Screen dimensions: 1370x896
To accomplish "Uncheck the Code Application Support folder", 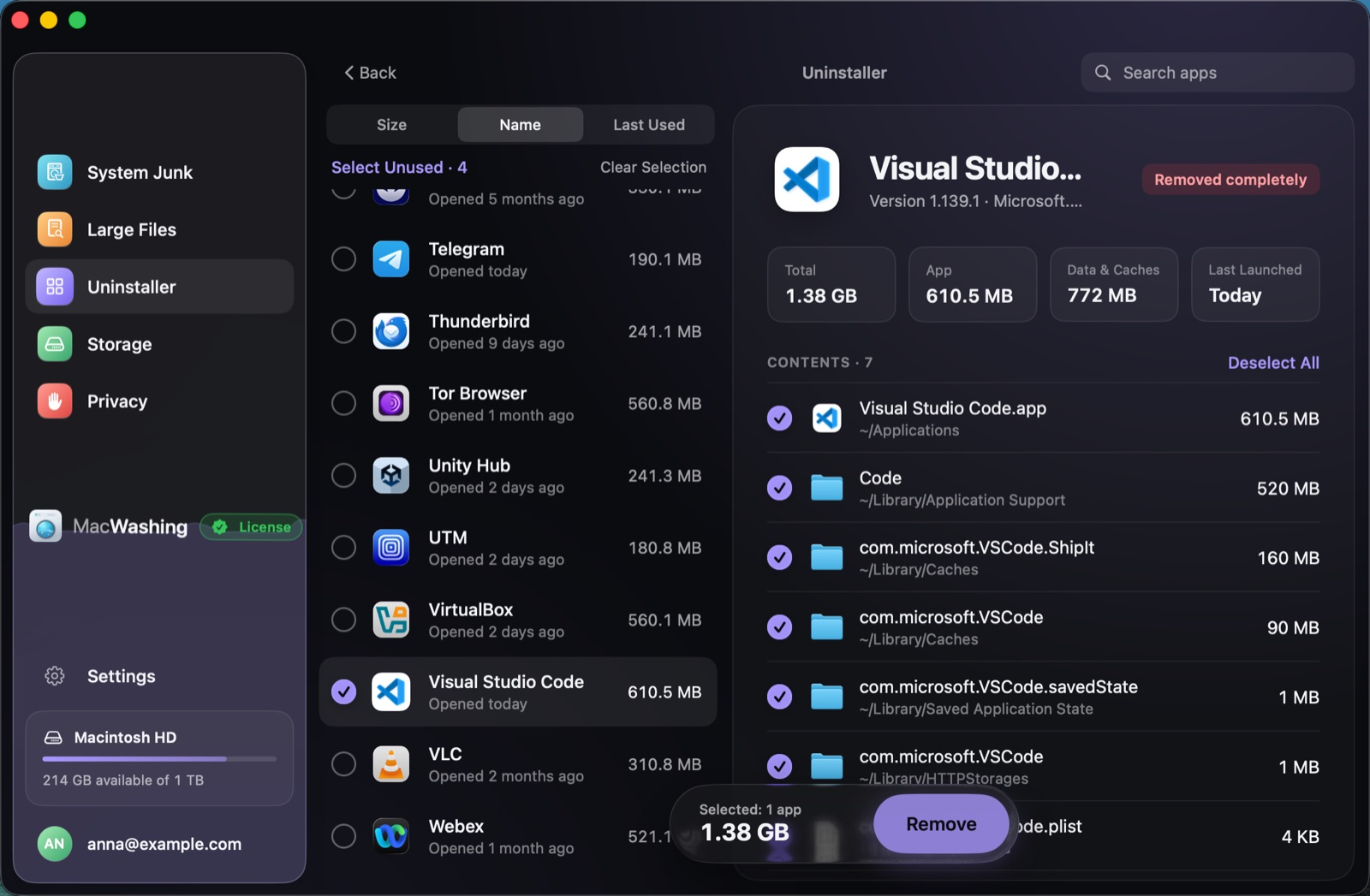I will pos(779,488).
